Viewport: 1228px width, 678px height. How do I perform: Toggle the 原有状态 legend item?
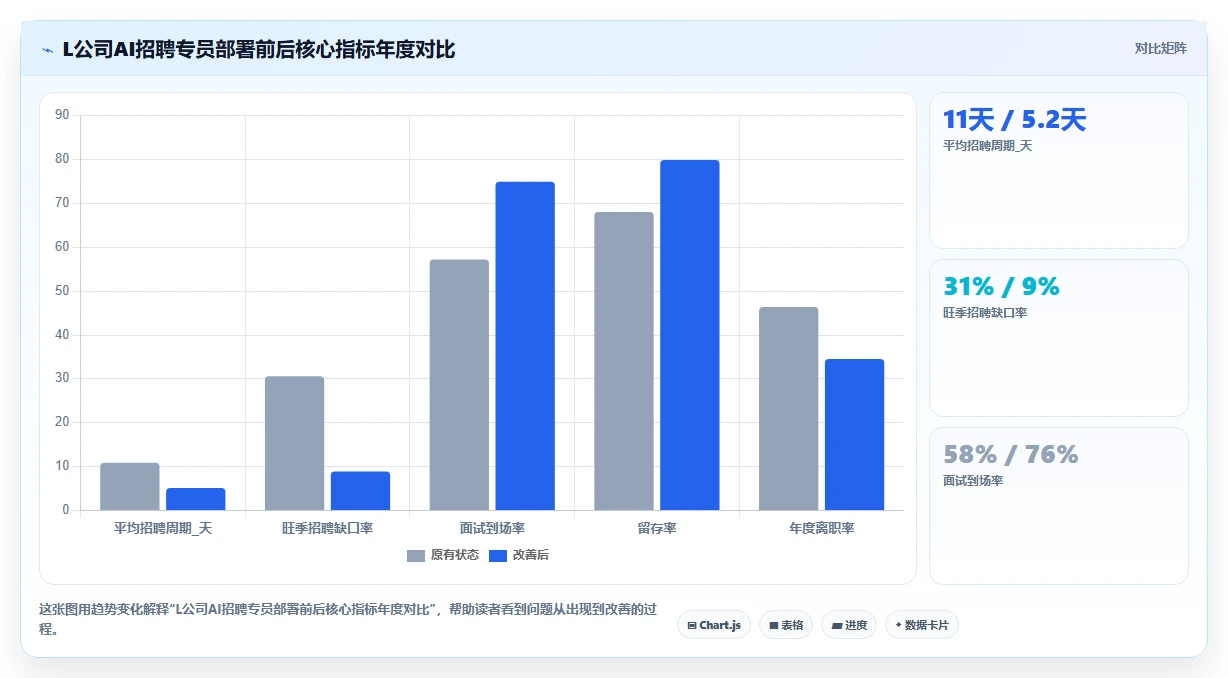(x=443, y=555)
